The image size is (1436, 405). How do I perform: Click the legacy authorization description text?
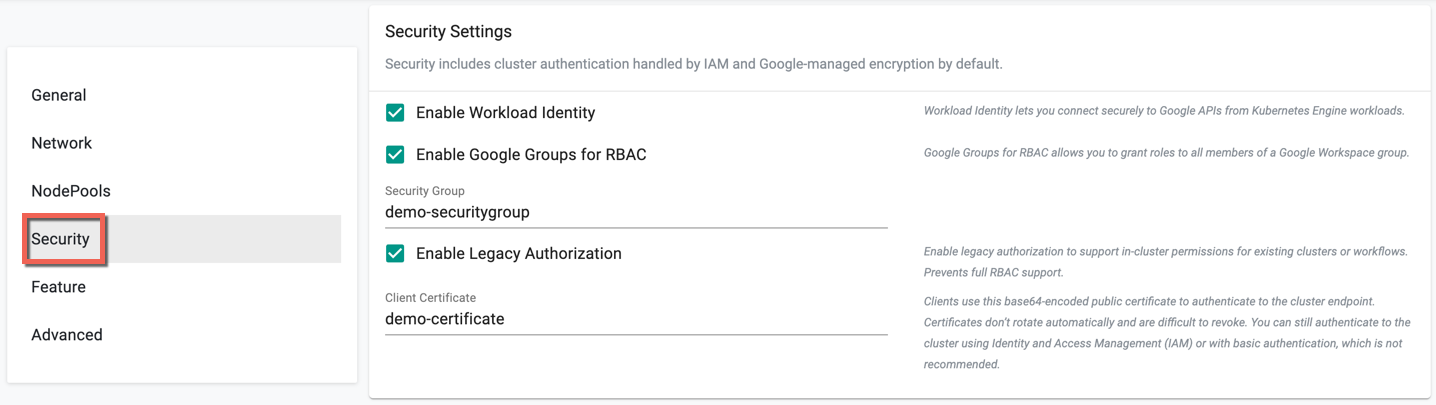[x=1165, y=262]
